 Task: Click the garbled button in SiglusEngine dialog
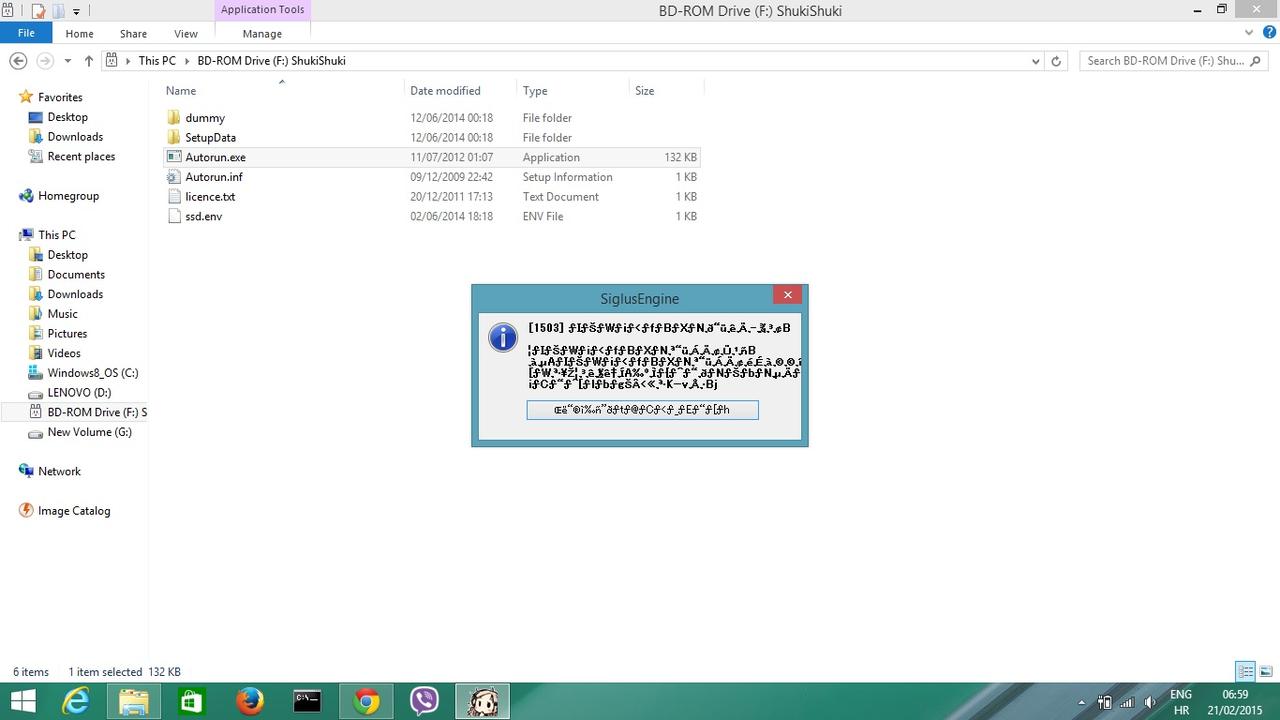[x=642, y=410]
